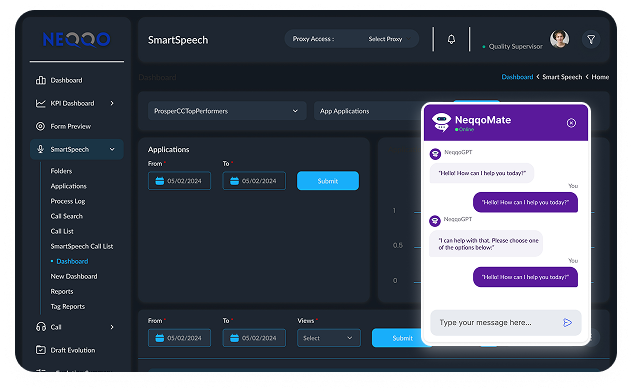Open the Select Proxy dropdown

pos(389,39)
